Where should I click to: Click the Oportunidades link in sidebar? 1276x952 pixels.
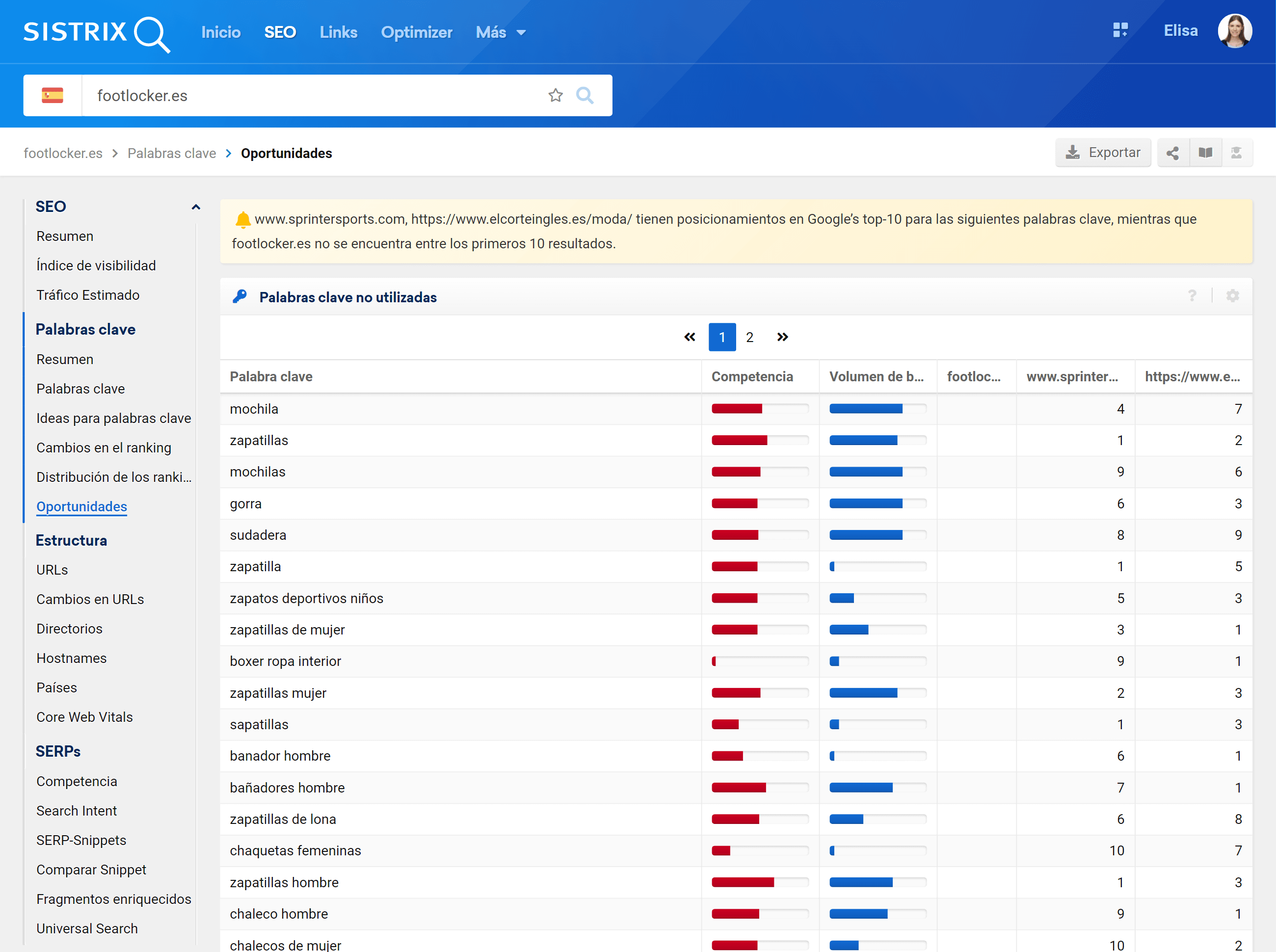click(81, 506)
